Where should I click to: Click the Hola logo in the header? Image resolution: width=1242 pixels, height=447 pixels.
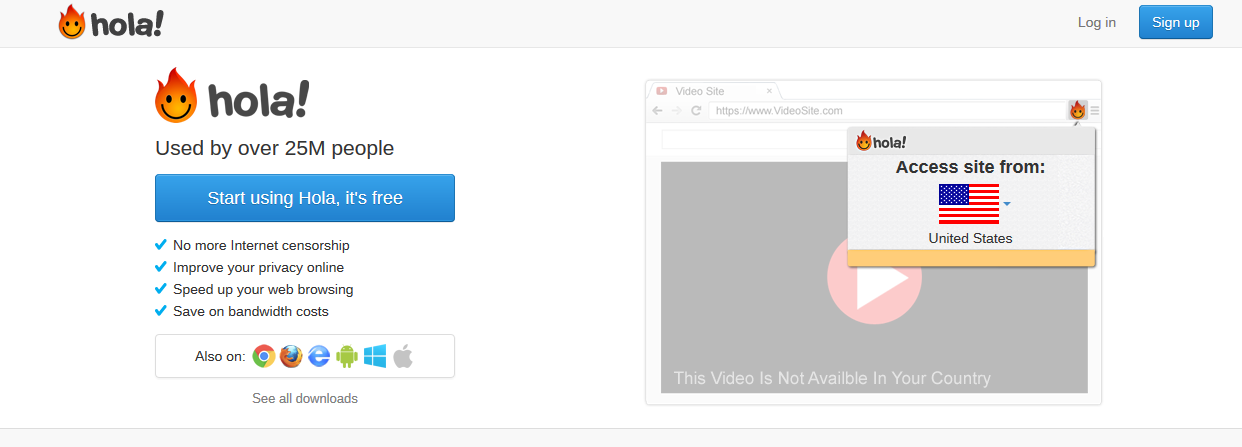[111, 22]
